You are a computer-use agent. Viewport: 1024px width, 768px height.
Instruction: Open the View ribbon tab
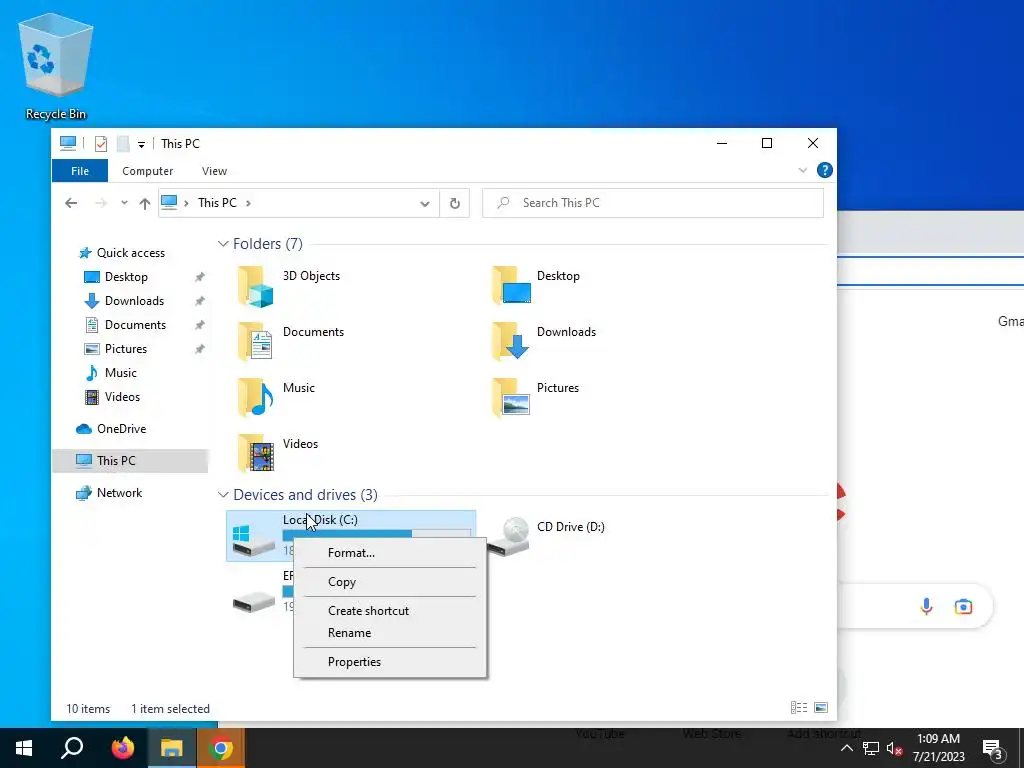click(214, 171)
